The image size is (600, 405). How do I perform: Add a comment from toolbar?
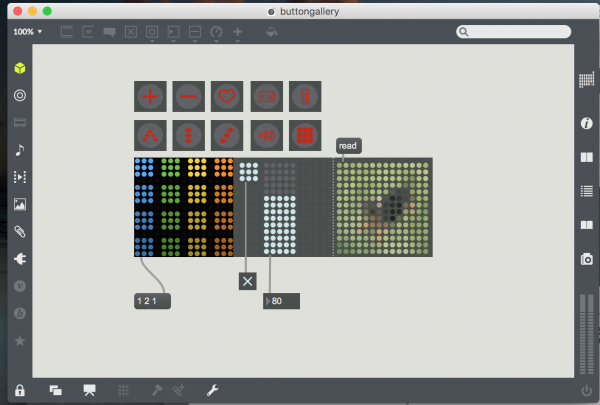tap(109, 32)
